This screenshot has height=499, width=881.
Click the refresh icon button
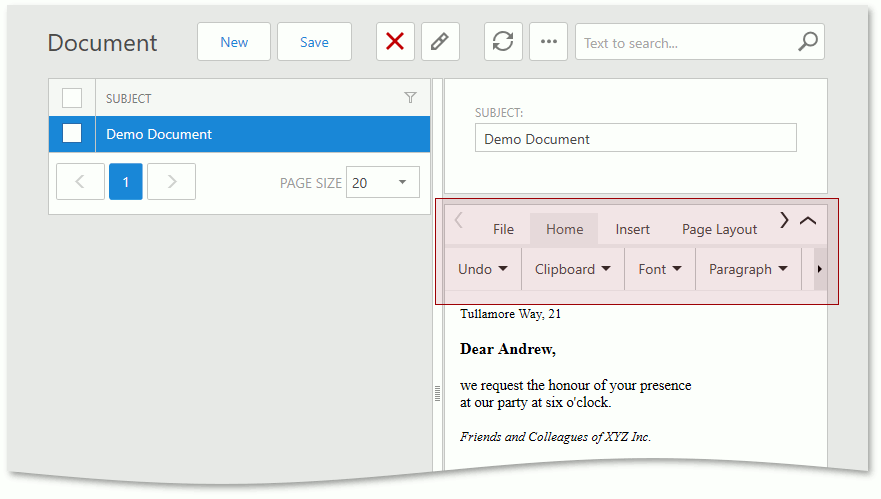click(503, 42)
